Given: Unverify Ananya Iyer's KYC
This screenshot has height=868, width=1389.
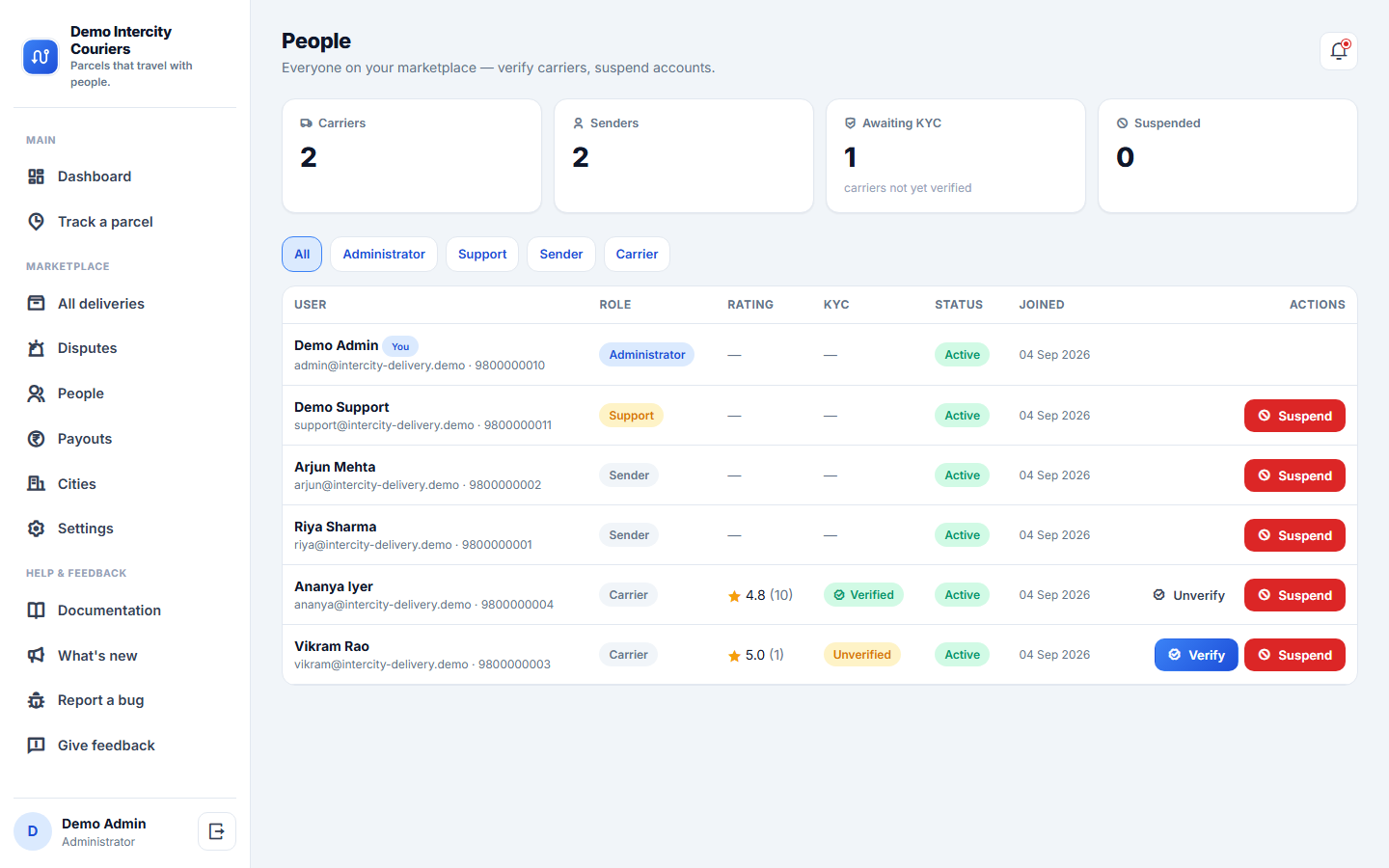Looking at the screenshot, I should click(x=1188, y=595).
